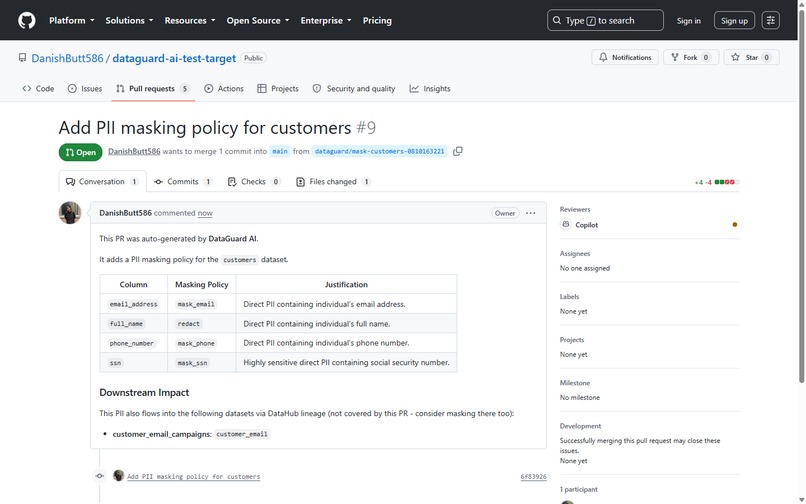
Task: Copy the head branch name icon
Action: (457, 151)
